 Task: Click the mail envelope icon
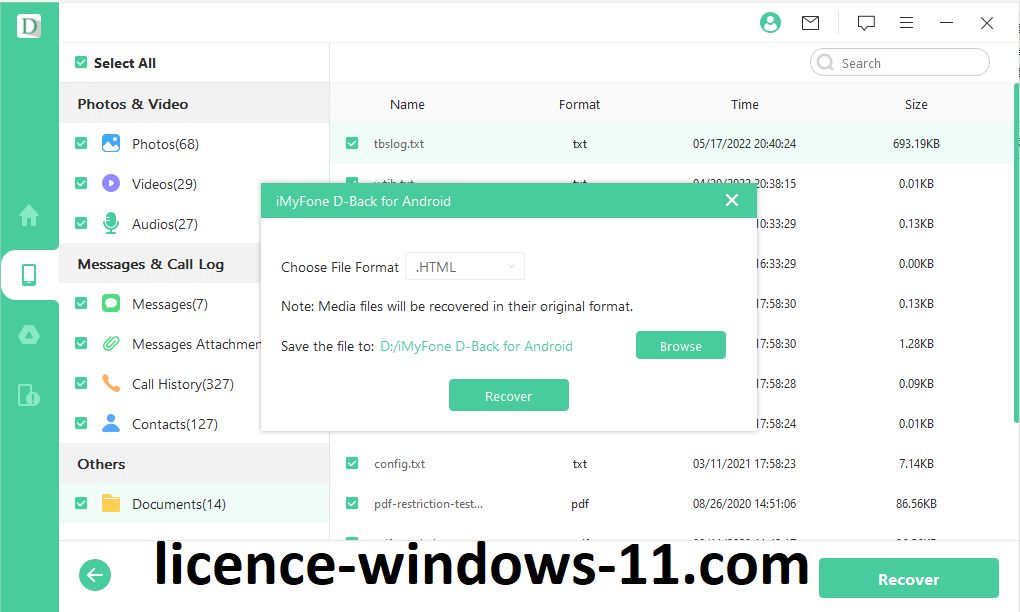coord(810,23)
